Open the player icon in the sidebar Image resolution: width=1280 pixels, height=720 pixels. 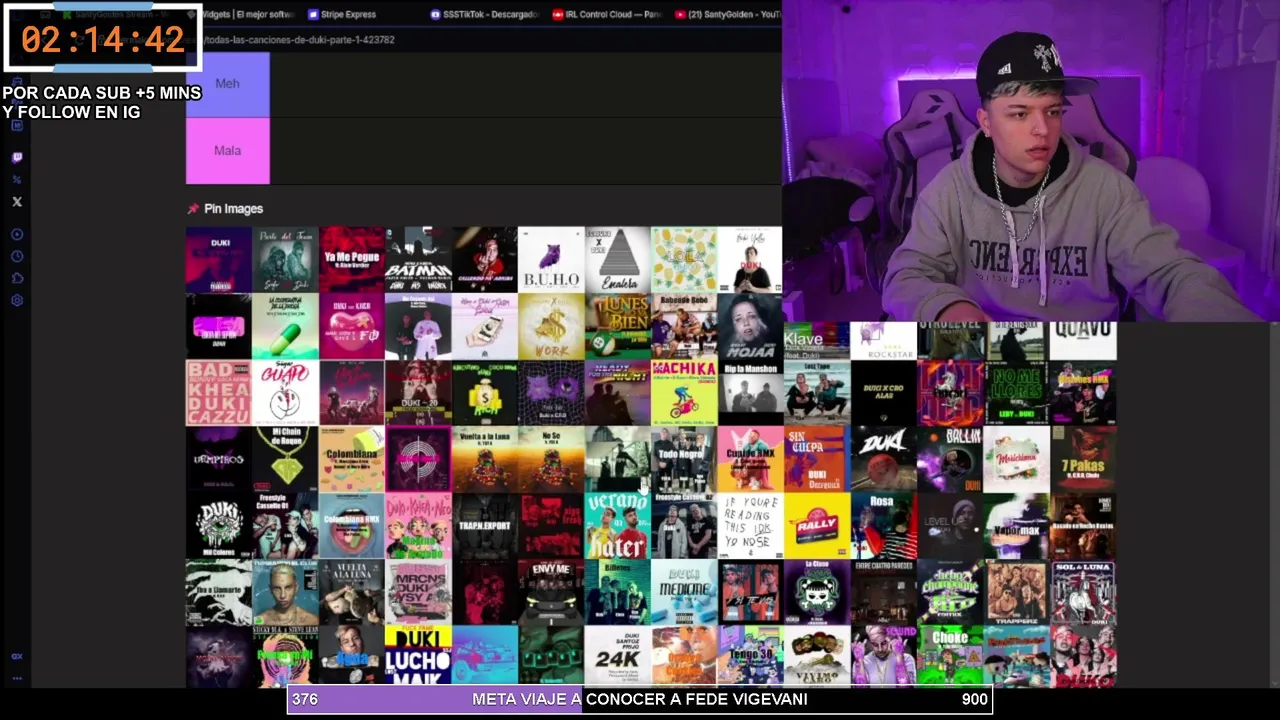(x=17, y=234)
